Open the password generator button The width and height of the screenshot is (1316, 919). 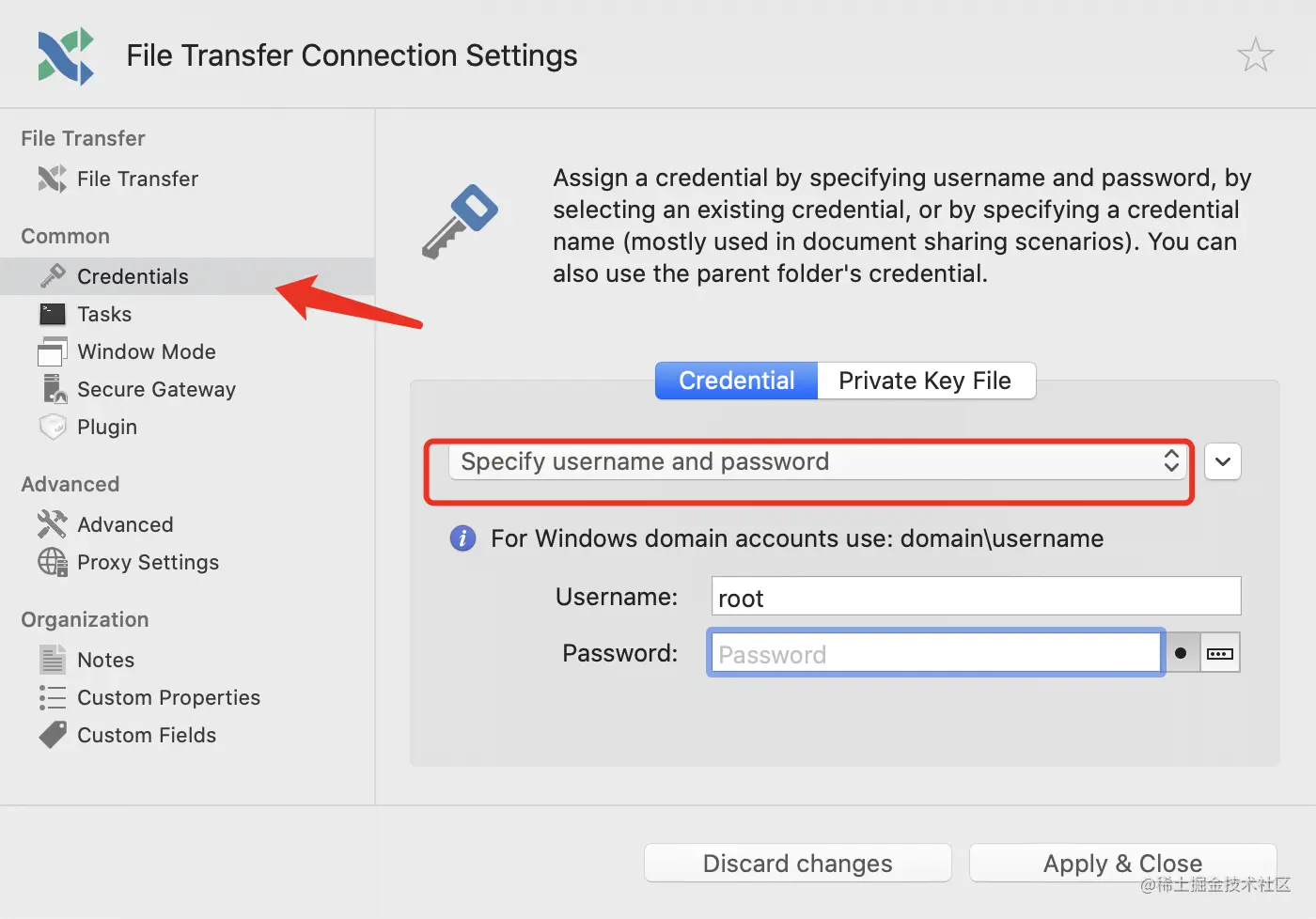[1220, 653]
